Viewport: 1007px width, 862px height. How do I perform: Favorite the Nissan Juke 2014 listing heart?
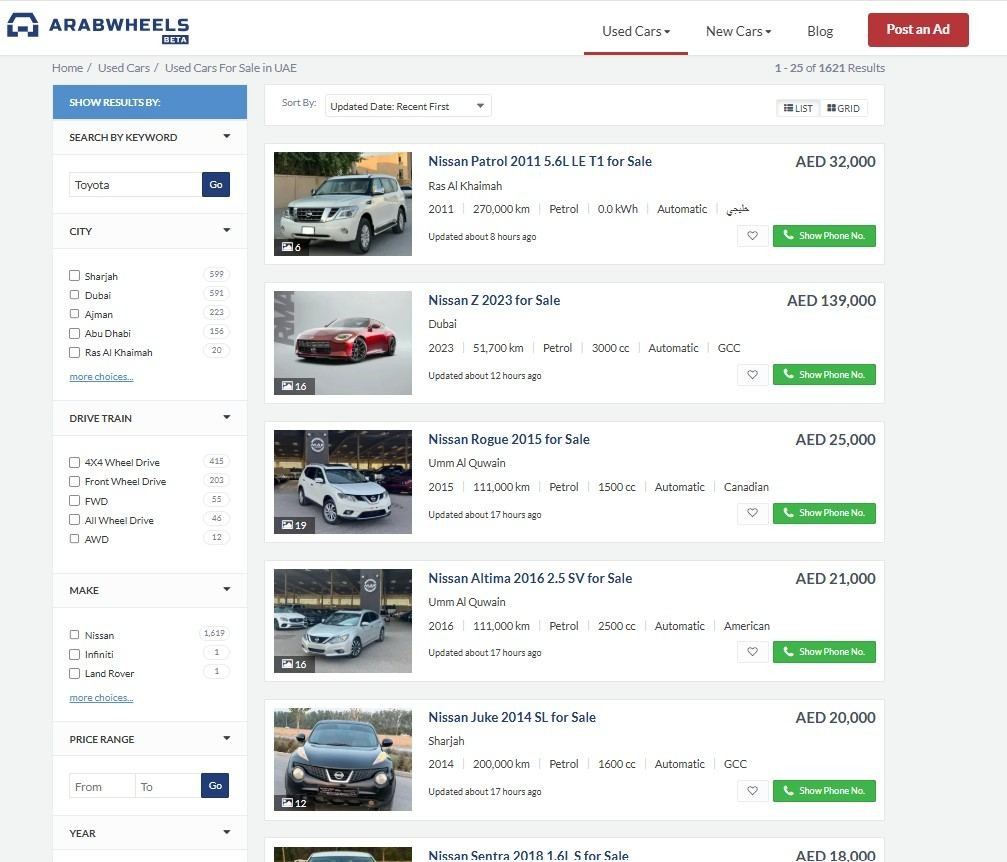[753, 791]
